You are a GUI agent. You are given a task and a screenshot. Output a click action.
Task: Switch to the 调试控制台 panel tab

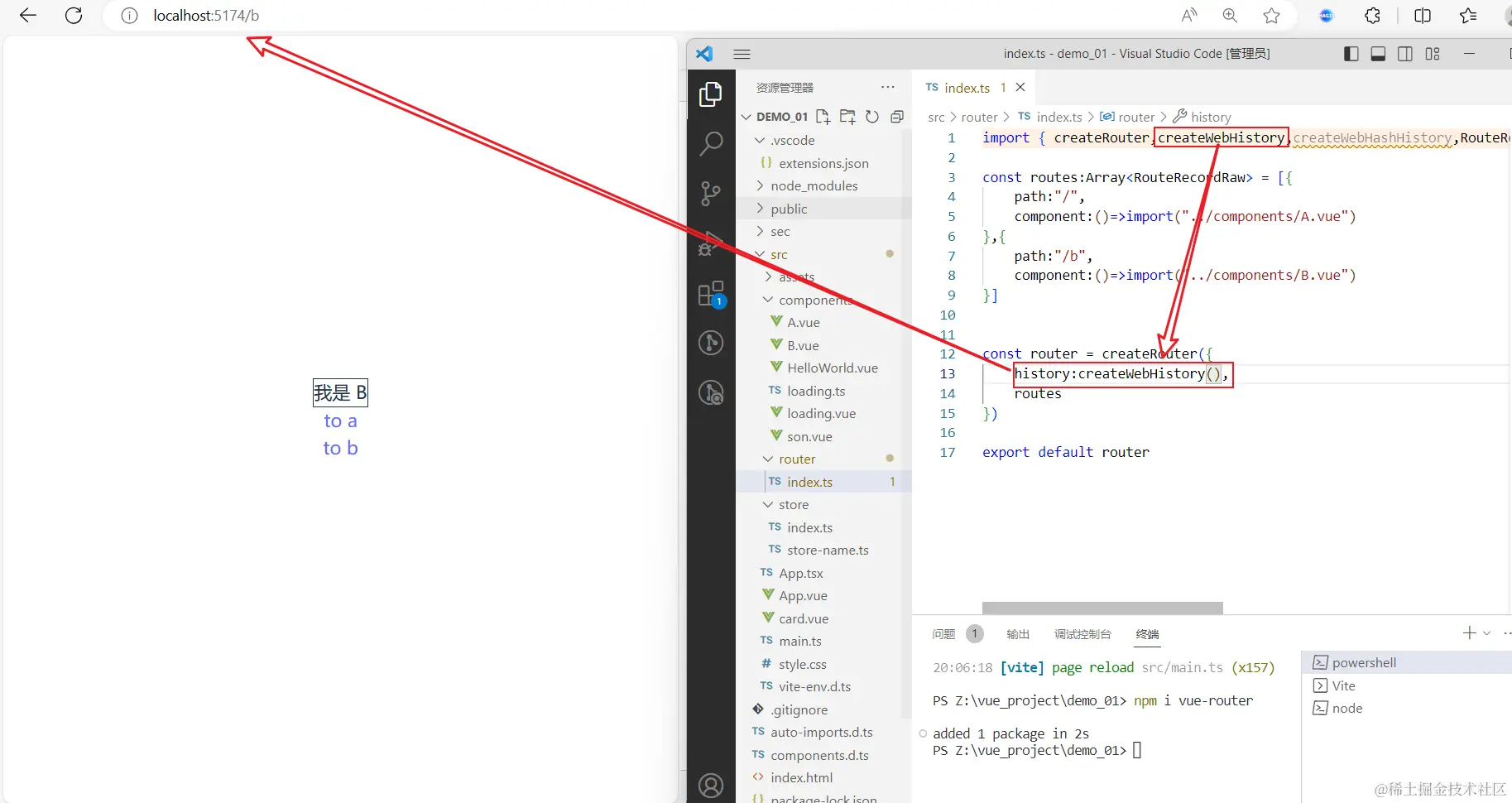pos(1082,634)
